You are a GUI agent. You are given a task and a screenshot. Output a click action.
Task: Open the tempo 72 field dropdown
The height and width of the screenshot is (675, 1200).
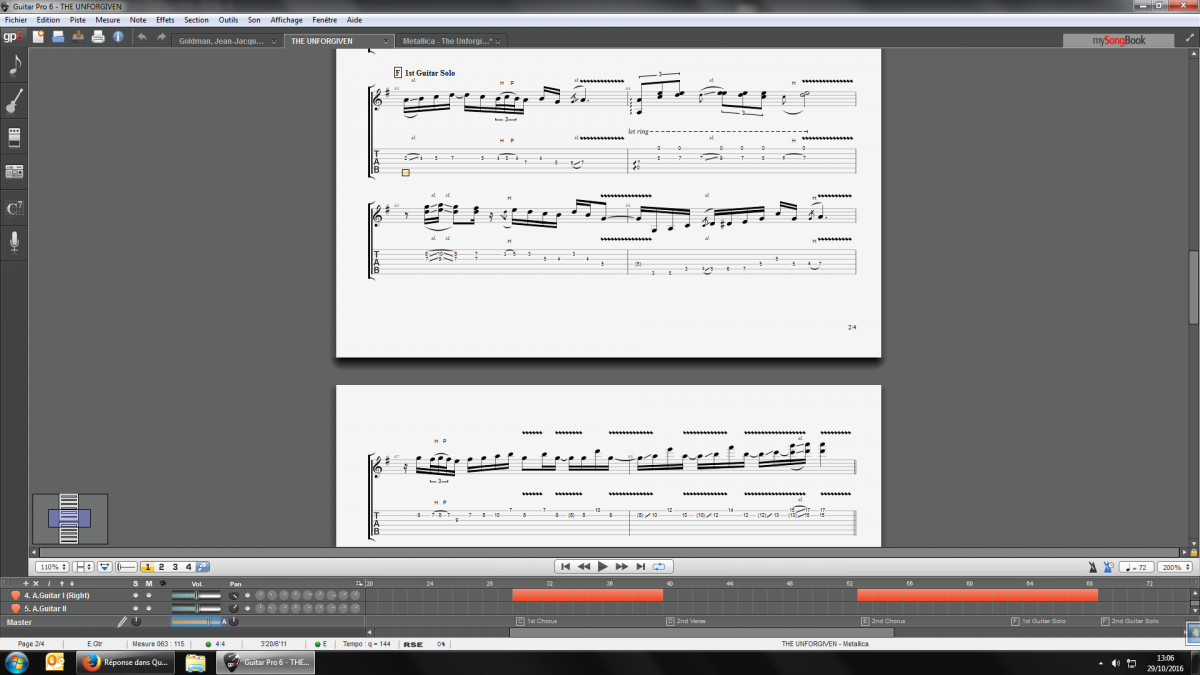click(x=1136, y=567)
